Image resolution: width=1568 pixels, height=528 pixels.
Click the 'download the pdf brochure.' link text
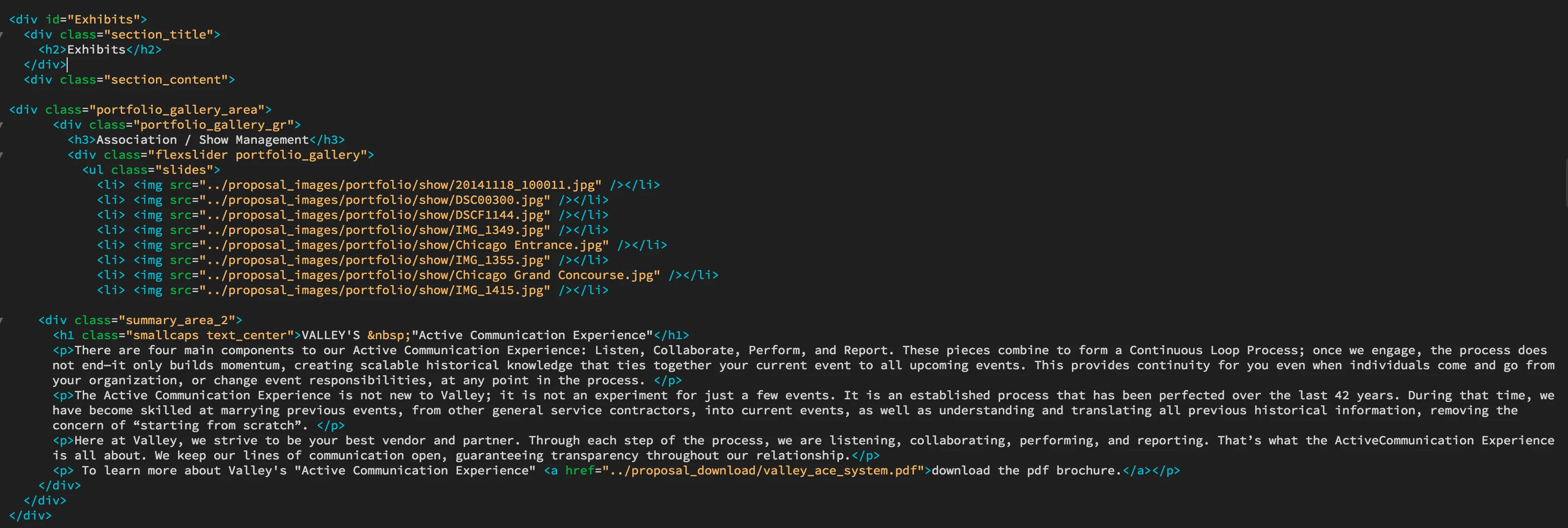[x=1026, y=471]
